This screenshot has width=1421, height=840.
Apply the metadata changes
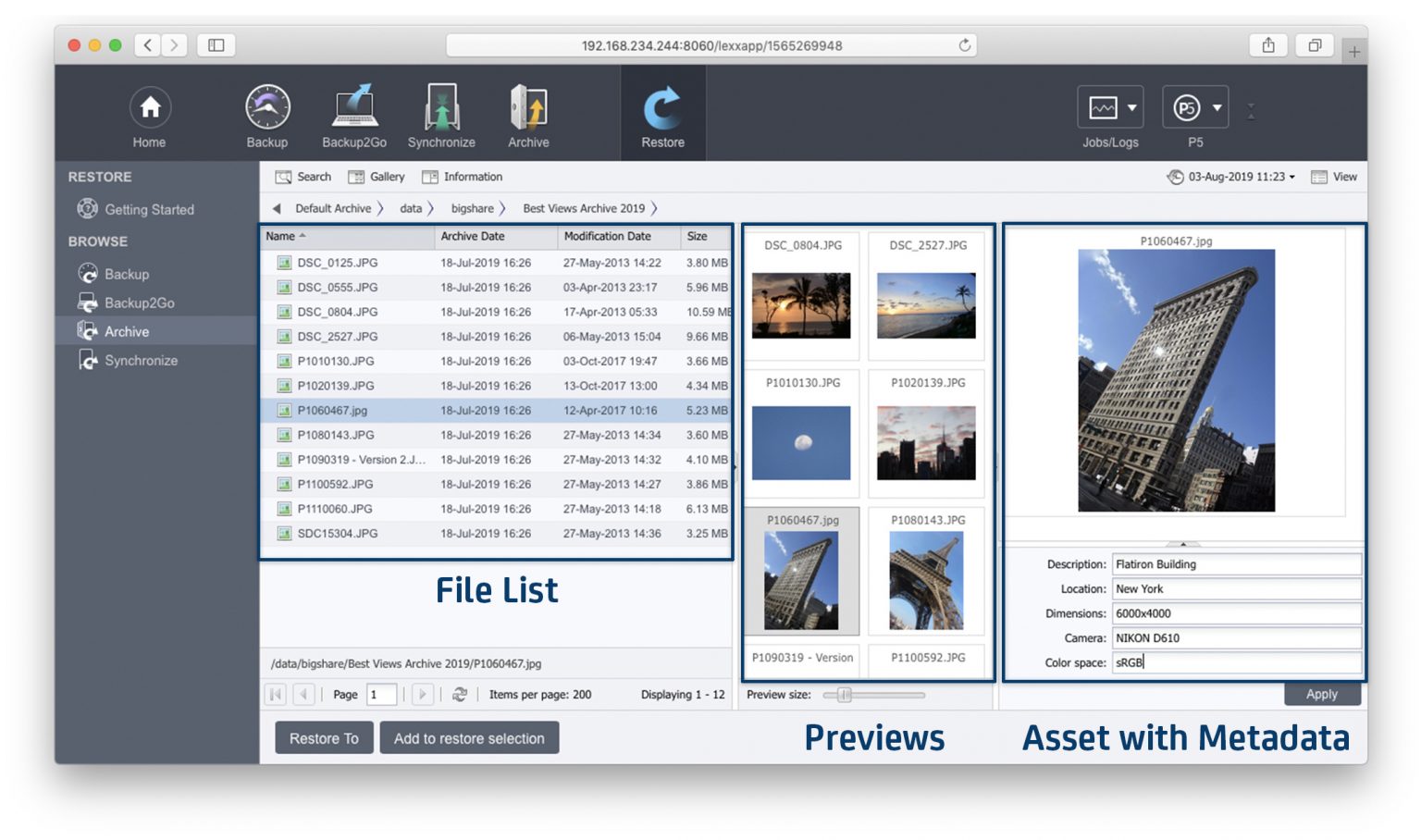pyautogui.click(x=1322, y=694)
